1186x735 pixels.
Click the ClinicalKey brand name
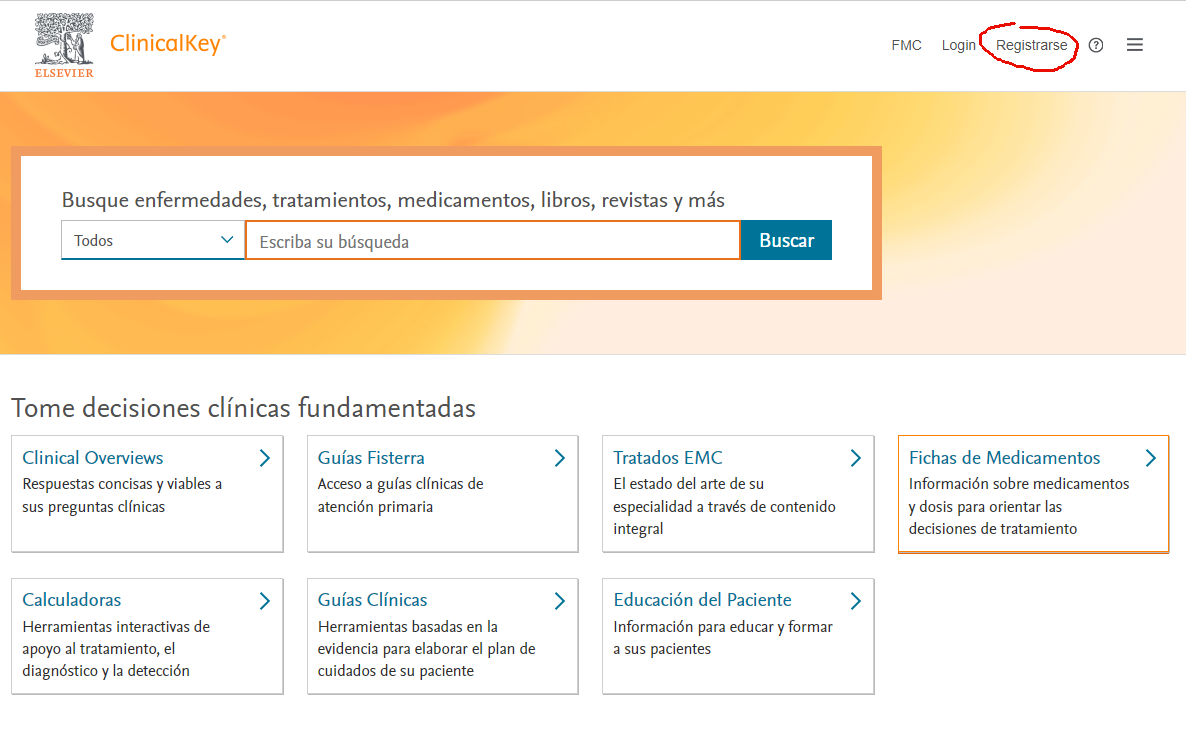click(x=167, y=44)
